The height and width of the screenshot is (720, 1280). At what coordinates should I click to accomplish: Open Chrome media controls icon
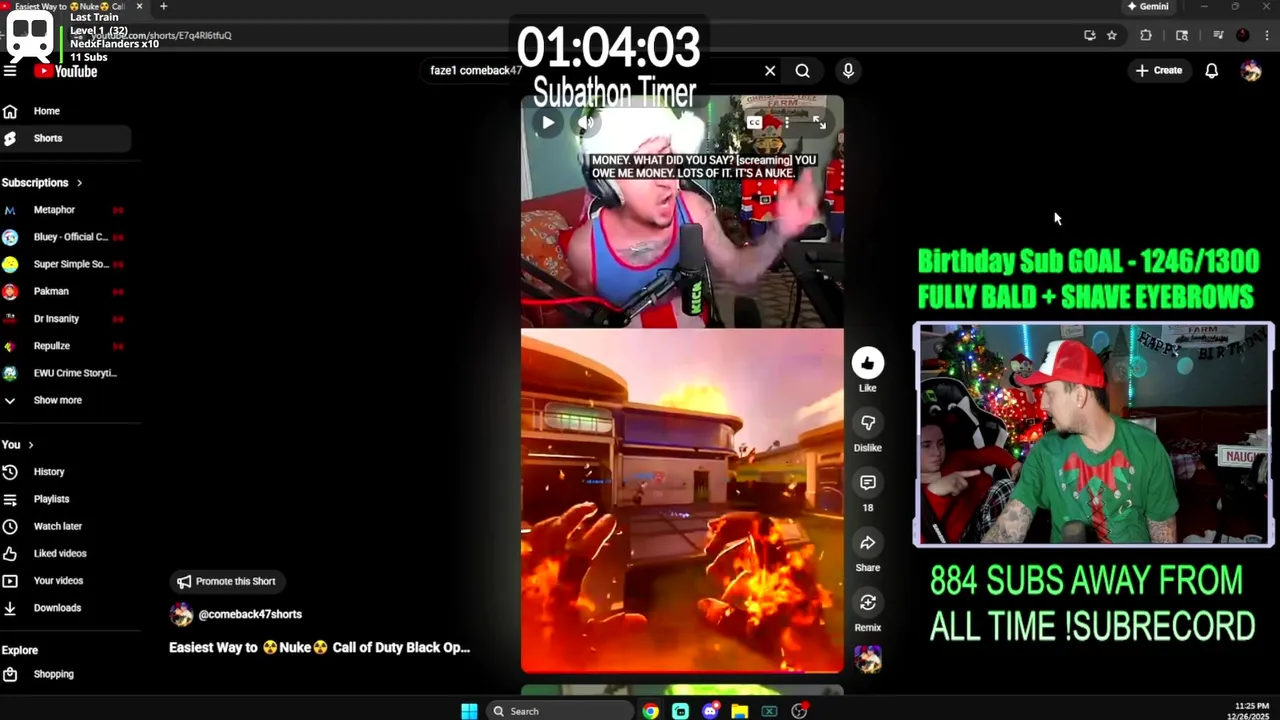1218,35
